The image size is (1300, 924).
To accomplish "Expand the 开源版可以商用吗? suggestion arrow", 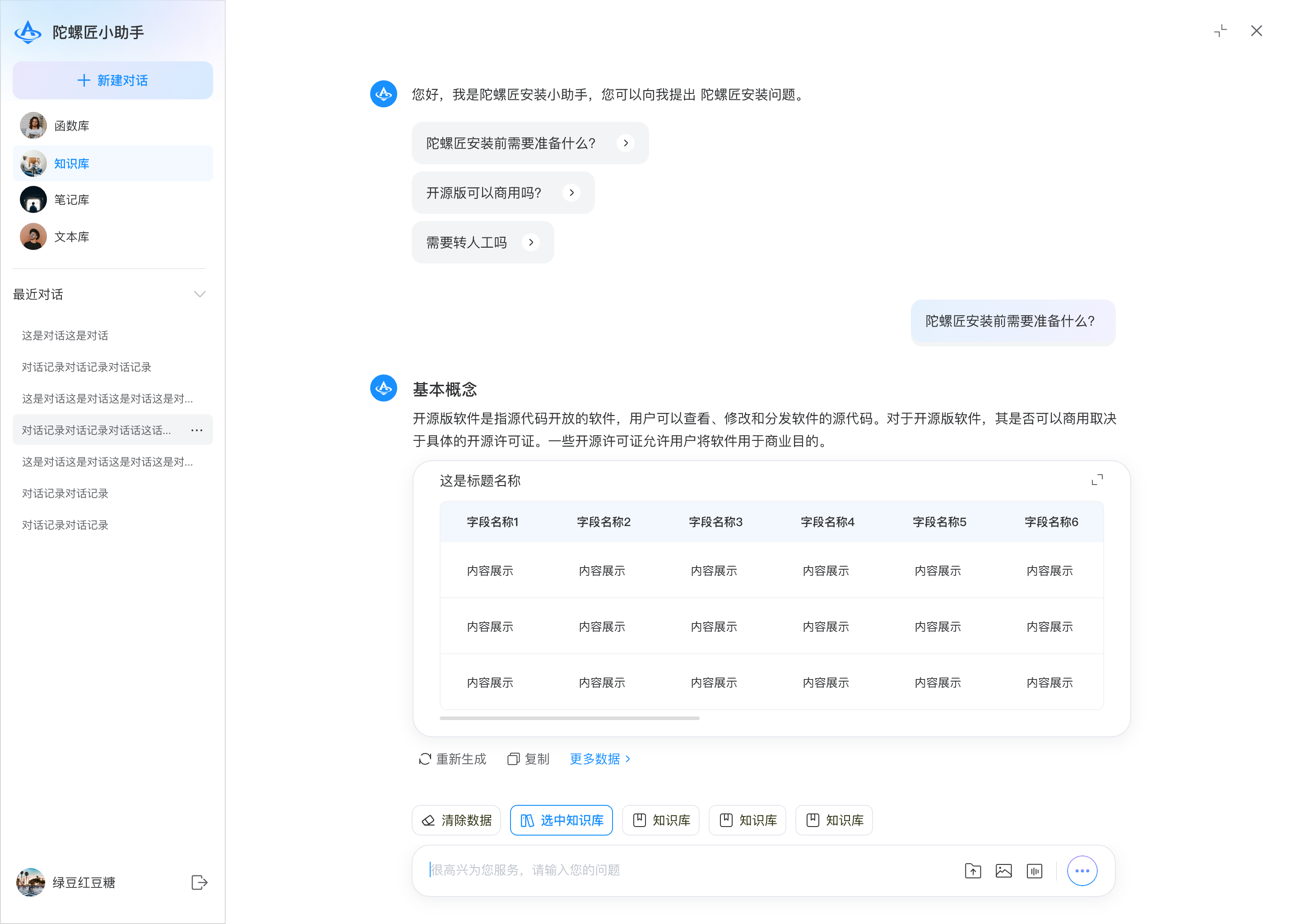I will pos(571,193).
